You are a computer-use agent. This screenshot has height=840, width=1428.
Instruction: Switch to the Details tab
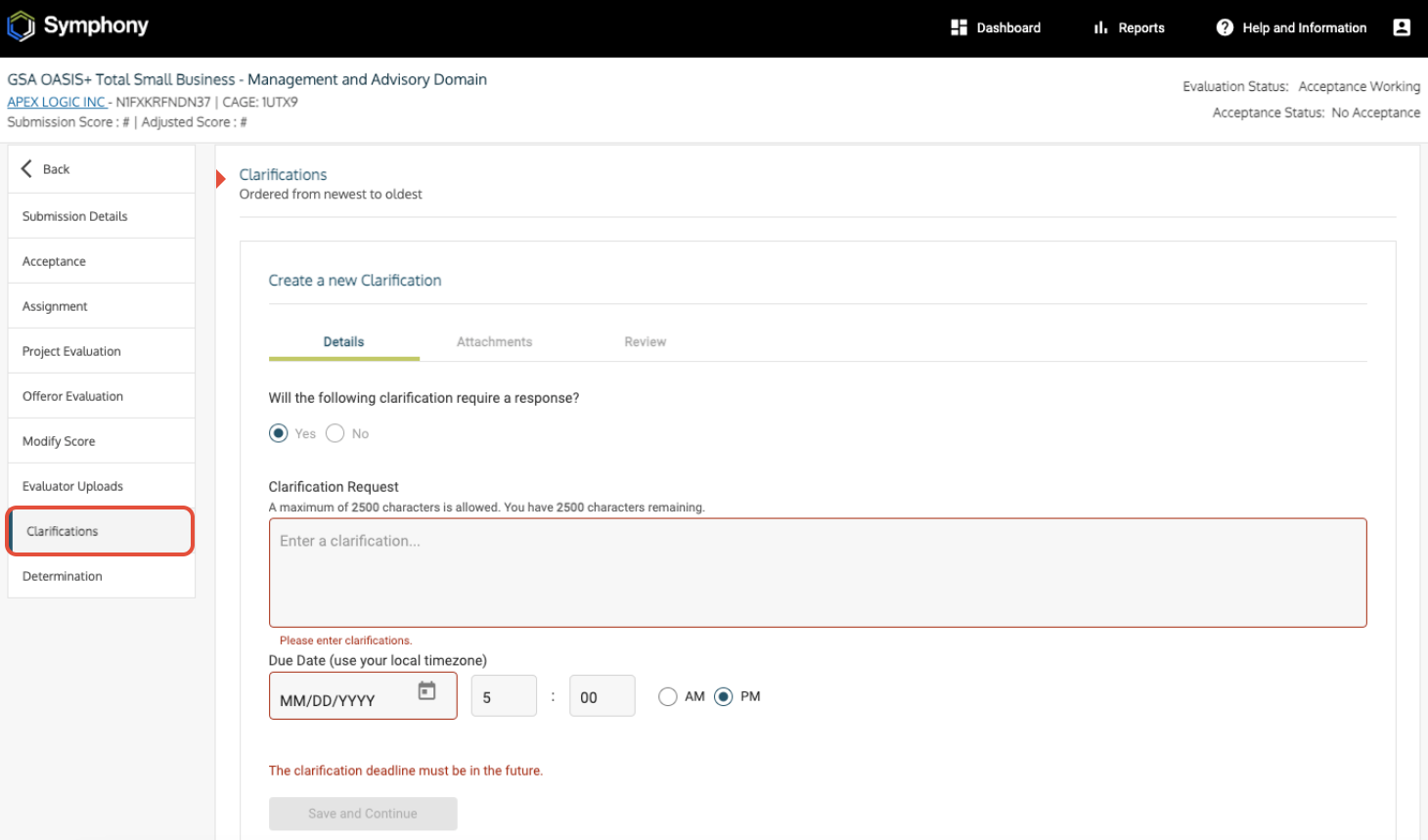pos(344,342)
